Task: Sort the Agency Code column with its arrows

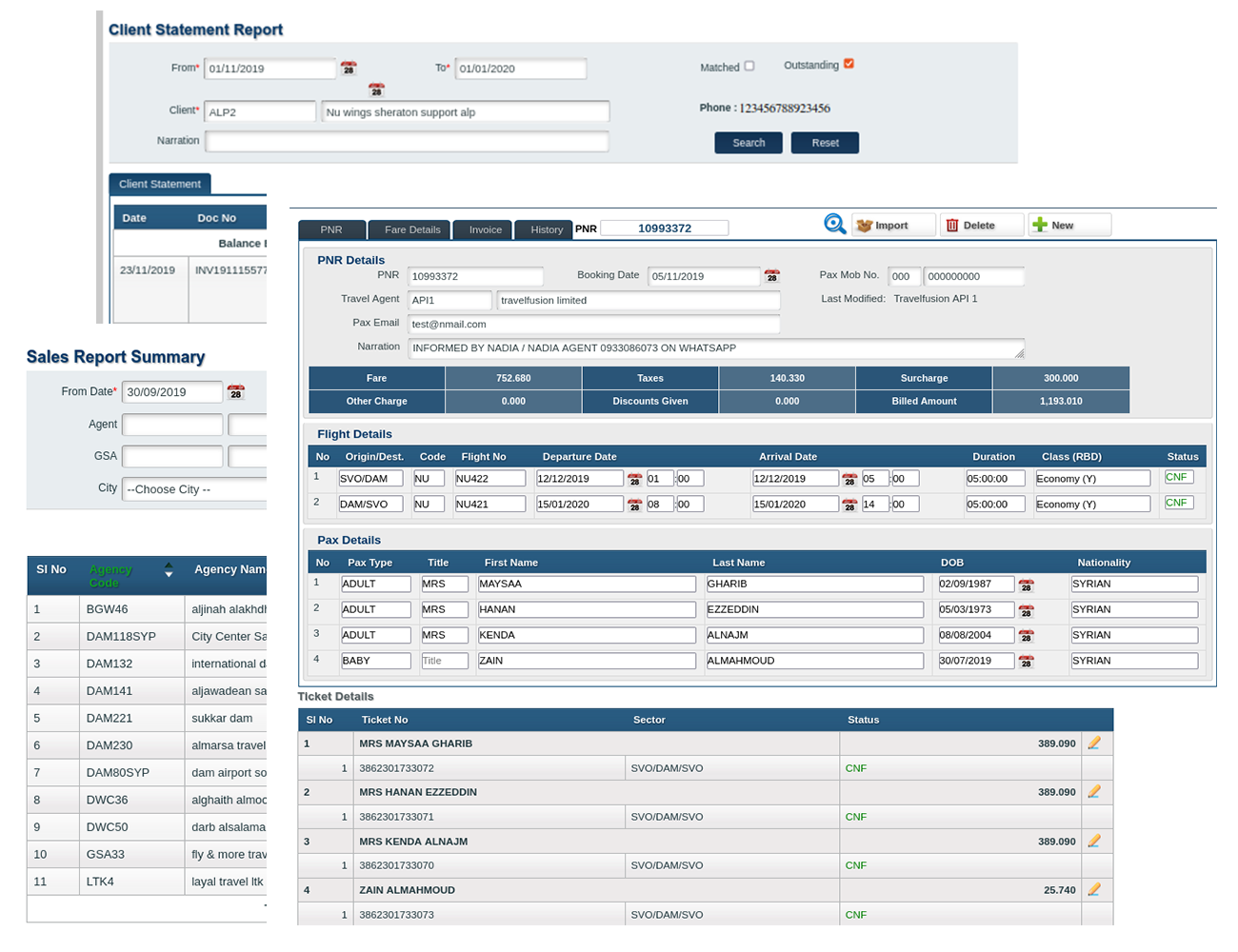Action: point(170,571)
